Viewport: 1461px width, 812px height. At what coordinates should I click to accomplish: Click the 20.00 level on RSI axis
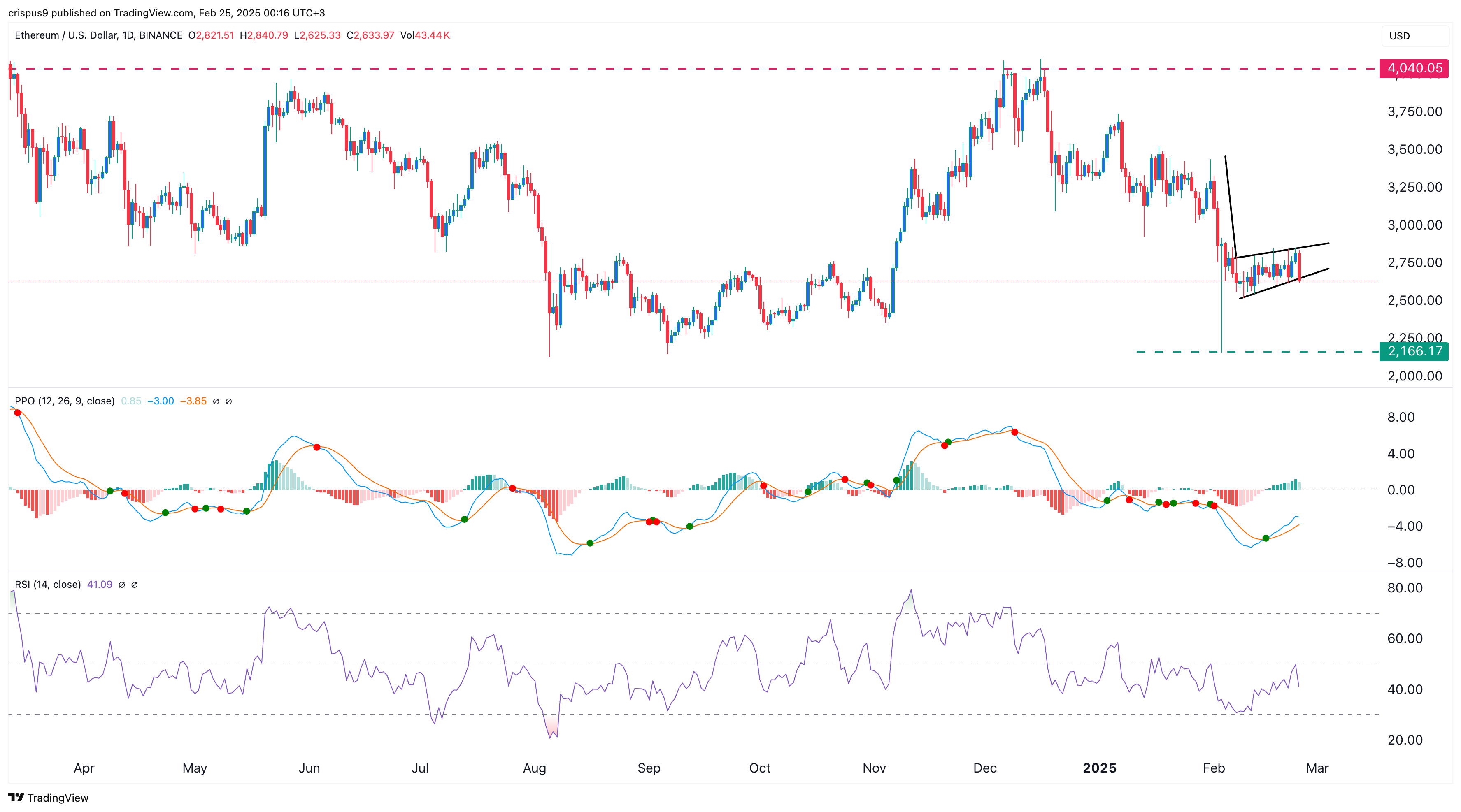coord(1405,740)
